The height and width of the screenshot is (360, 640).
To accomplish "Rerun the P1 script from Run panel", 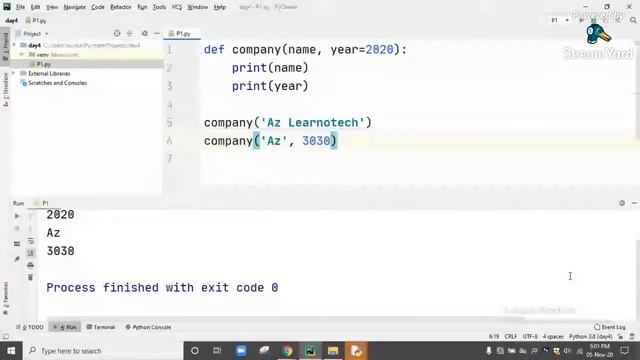I will point(17,216).
